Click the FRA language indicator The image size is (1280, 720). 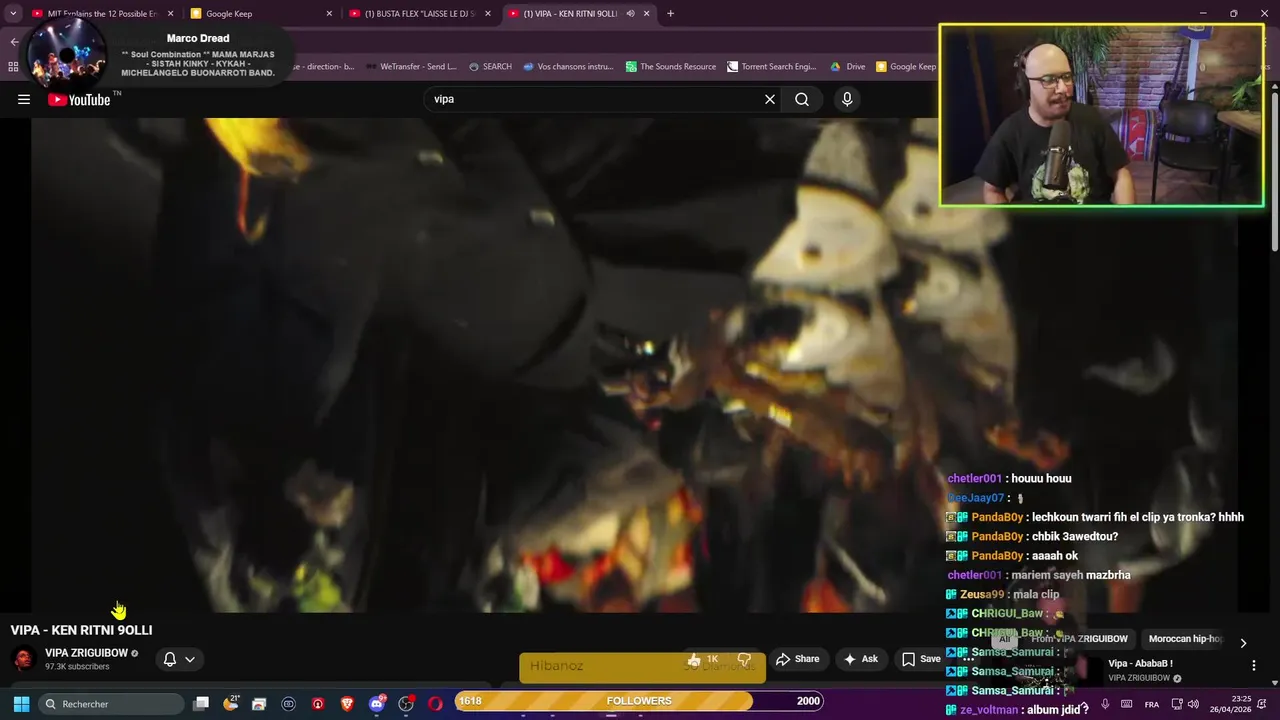coord(1152,705)
